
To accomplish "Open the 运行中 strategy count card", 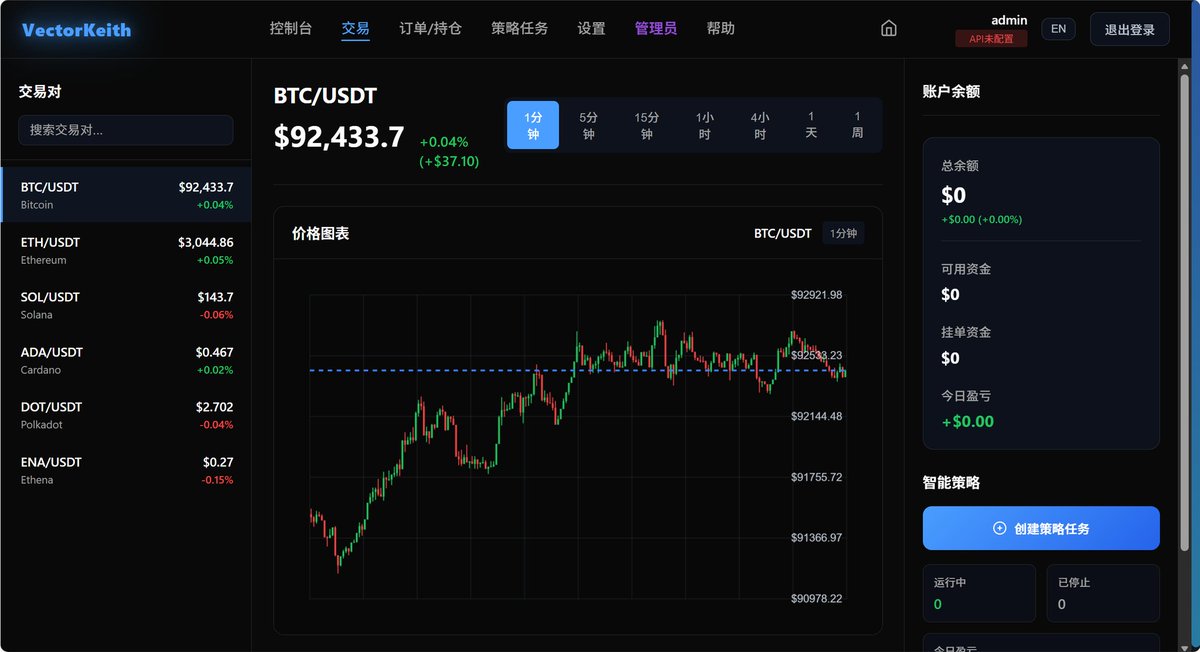I will (979, 593).
